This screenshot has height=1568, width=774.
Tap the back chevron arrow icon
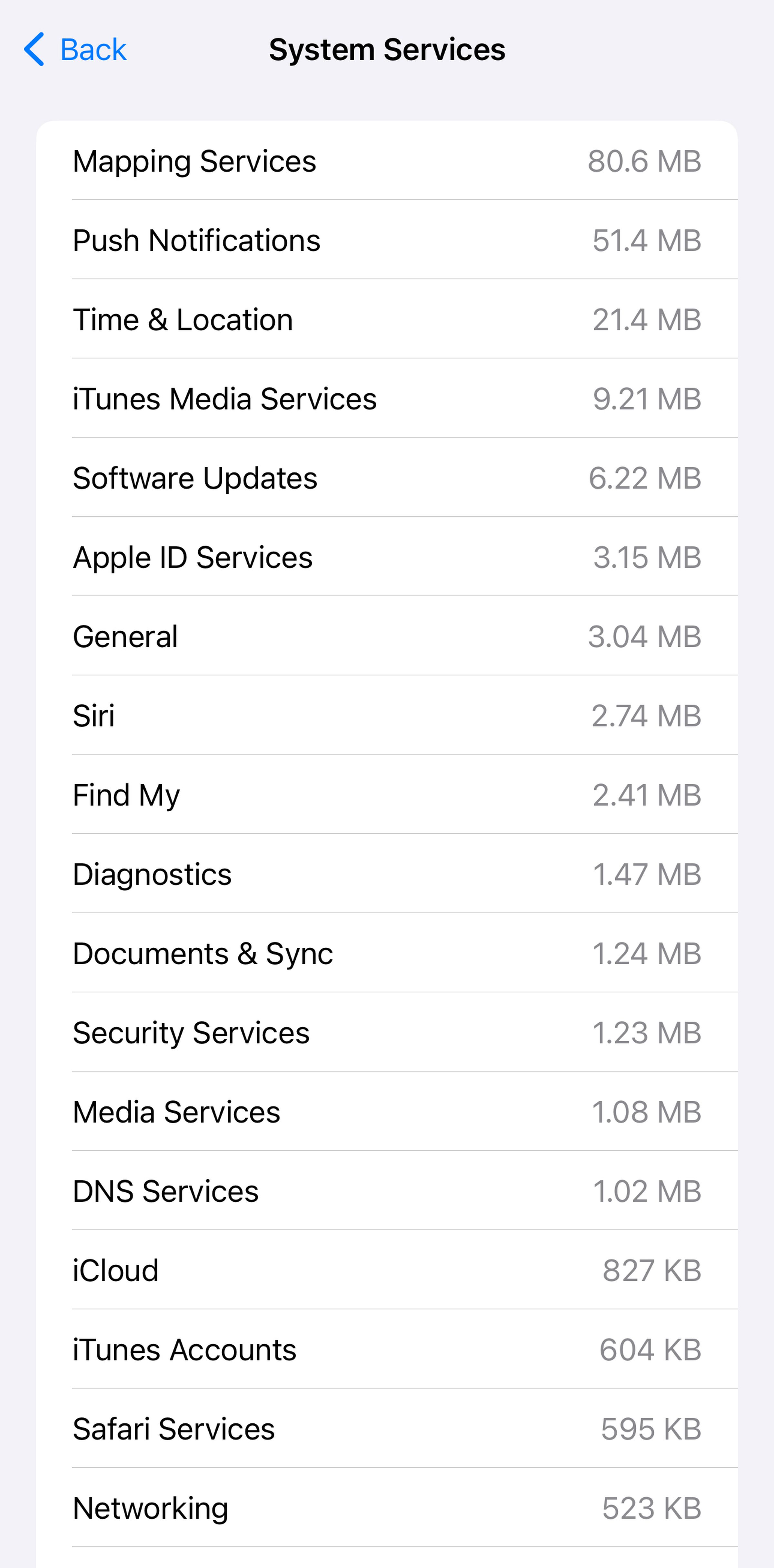(34, 49)
